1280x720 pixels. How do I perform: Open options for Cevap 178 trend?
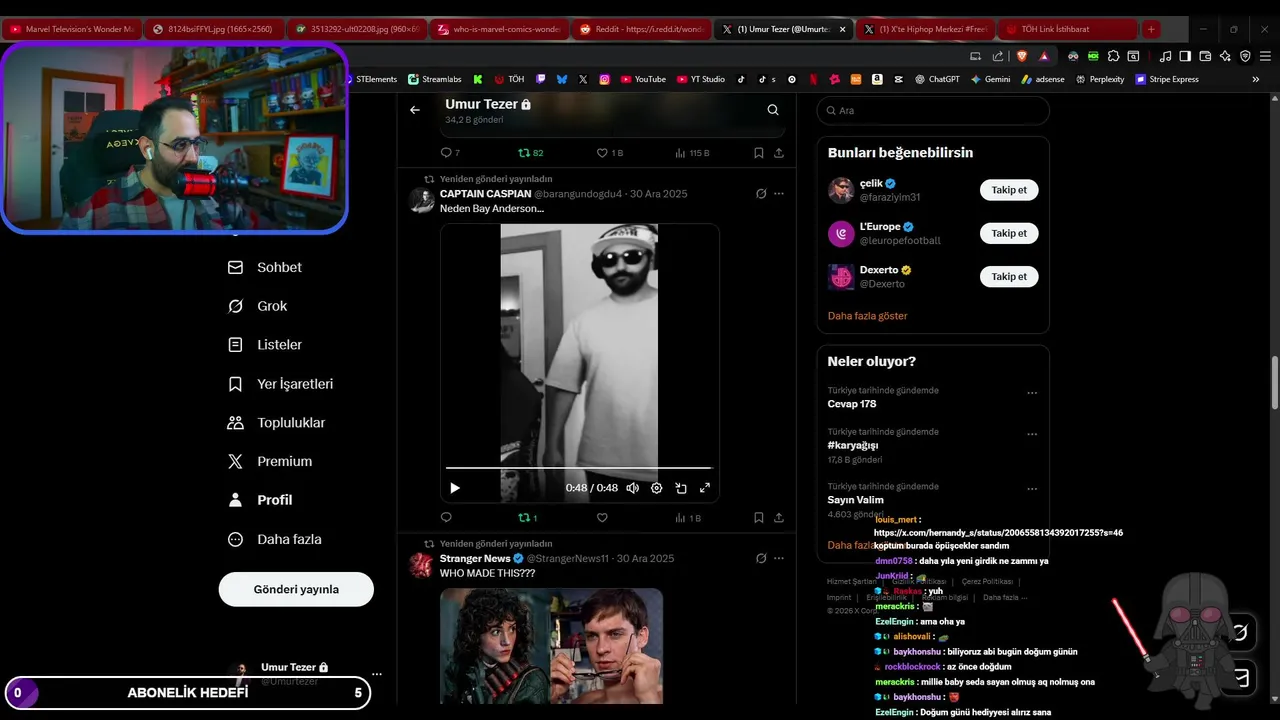pos(1032,393)
